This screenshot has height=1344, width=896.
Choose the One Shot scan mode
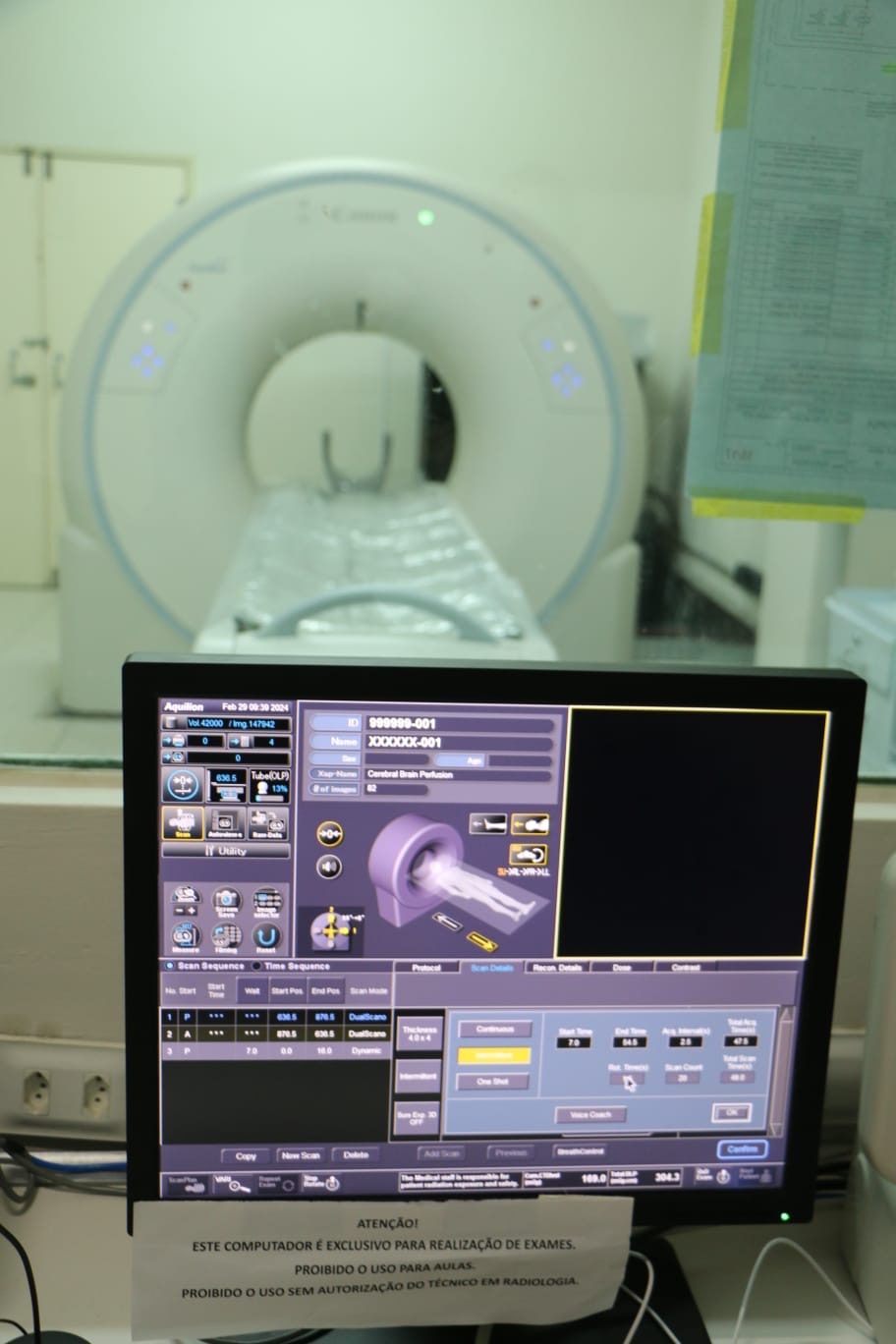[493, 1082]
